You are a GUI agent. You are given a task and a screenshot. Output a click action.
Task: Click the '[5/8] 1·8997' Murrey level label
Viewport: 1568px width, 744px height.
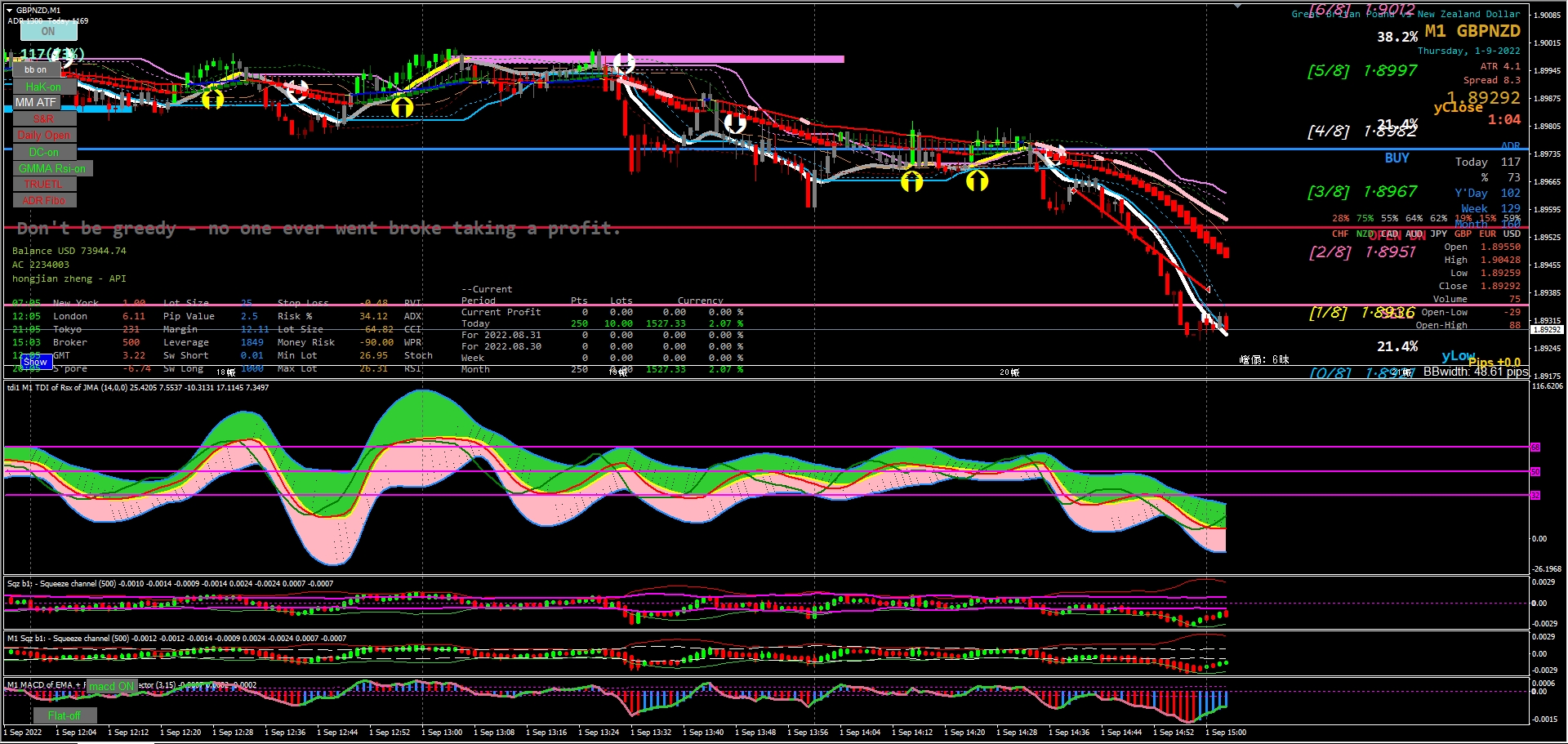click(1362, 71)
